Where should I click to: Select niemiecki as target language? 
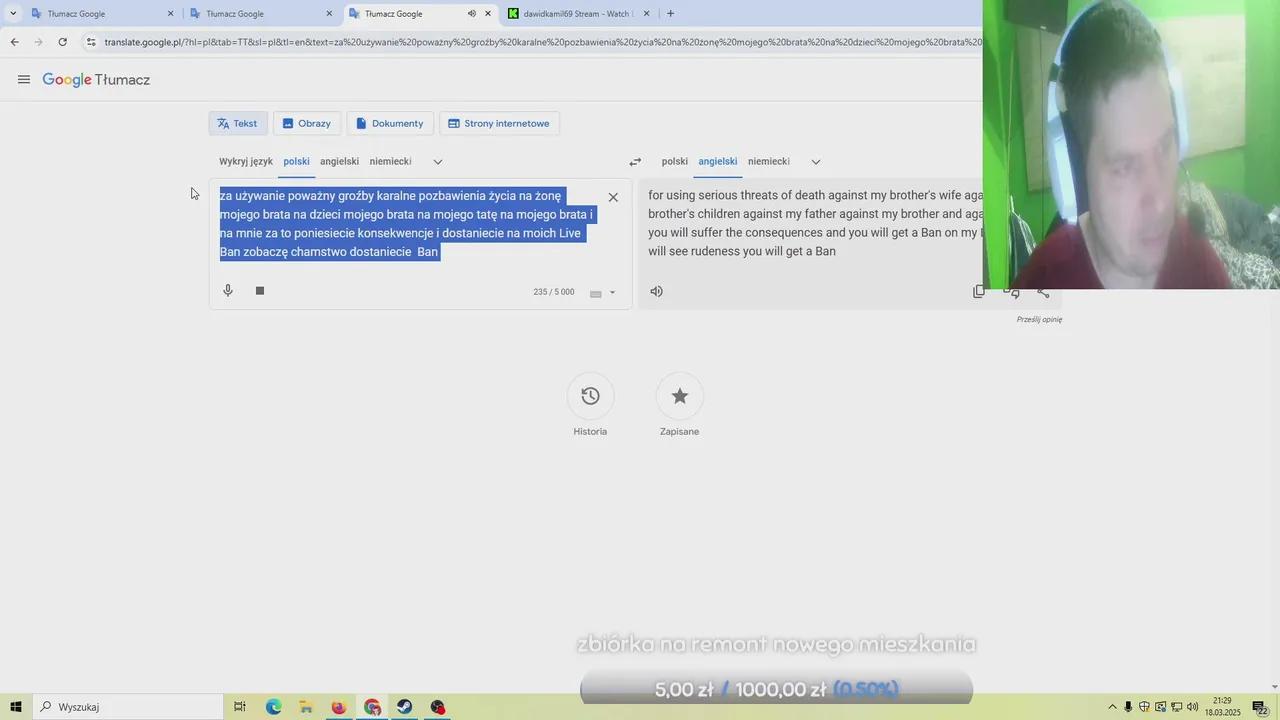click(x=769, y=161)
